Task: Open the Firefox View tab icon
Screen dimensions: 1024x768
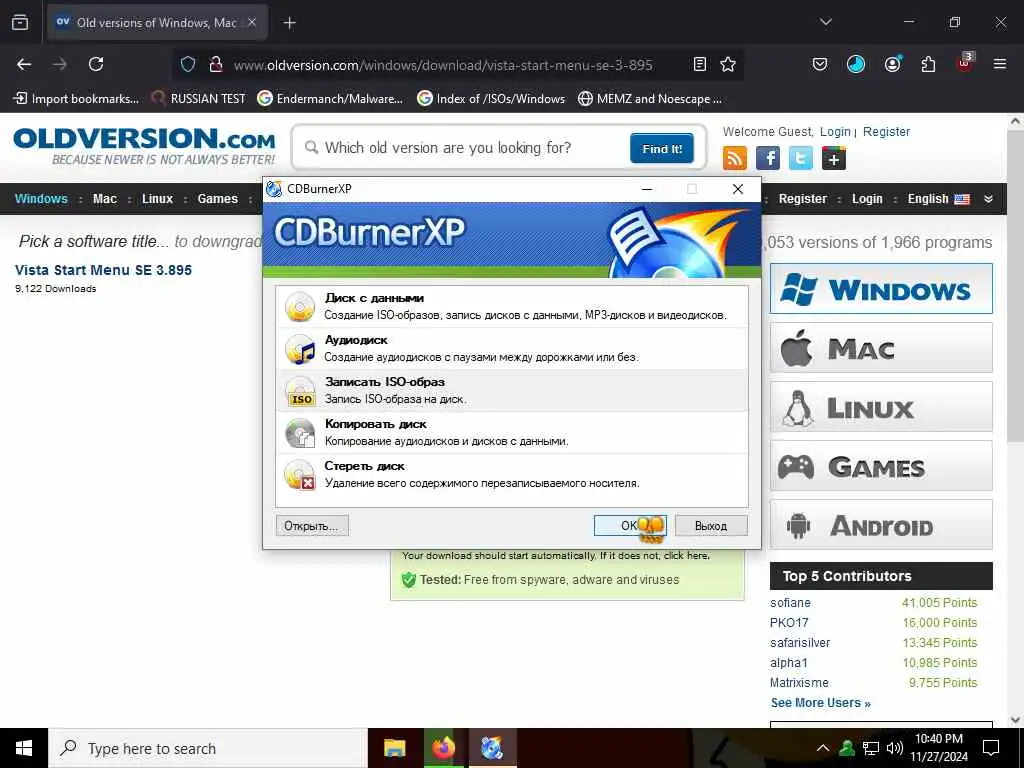Action: click(x=20, y=22)
